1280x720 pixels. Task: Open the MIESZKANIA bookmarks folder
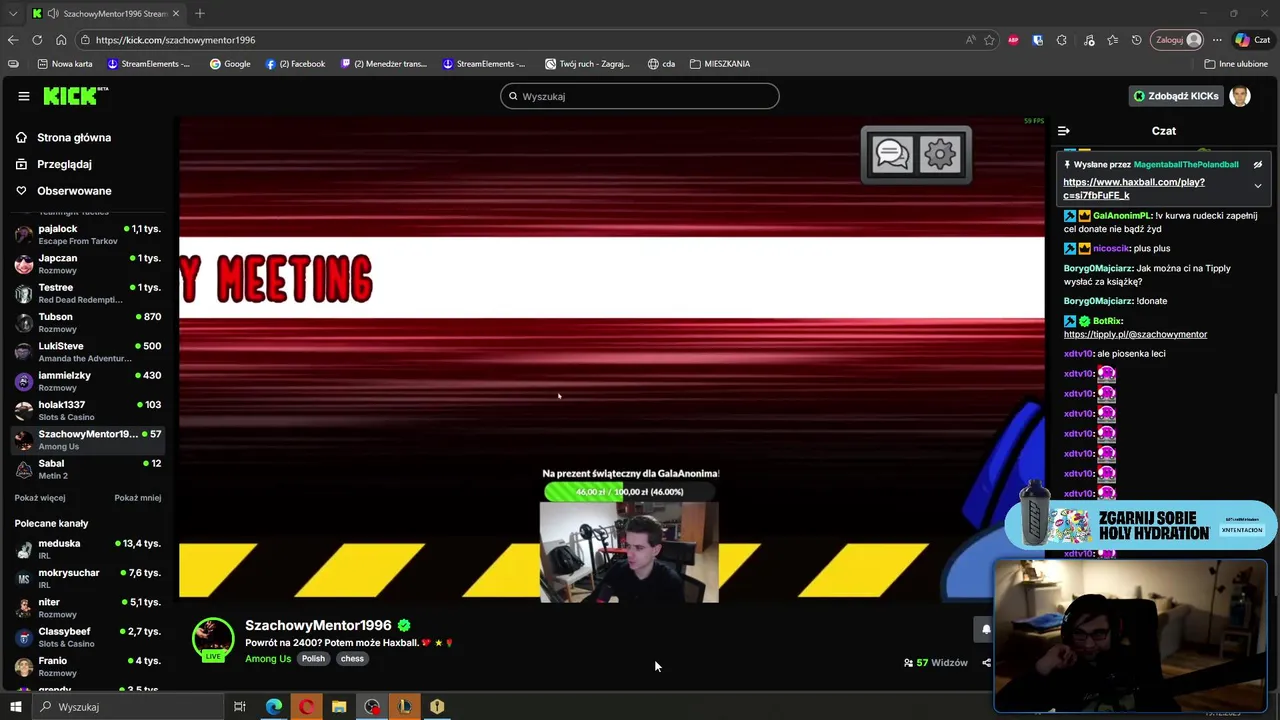[x=720, y=64]
